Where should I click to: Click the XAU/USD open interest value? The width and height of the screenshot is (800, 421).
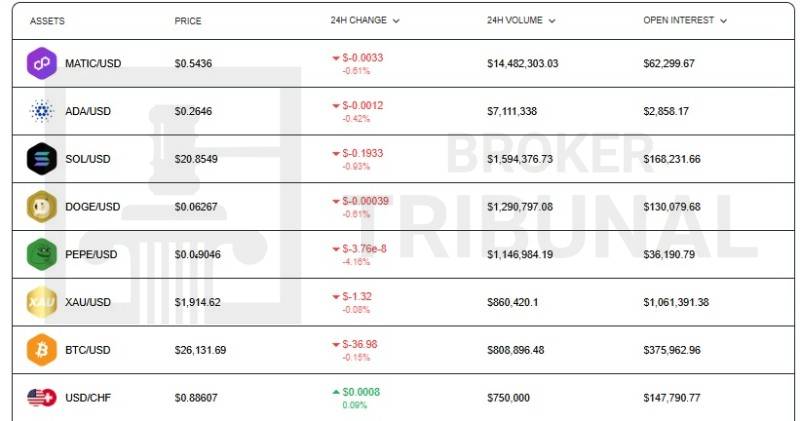(x=676, y=302)
